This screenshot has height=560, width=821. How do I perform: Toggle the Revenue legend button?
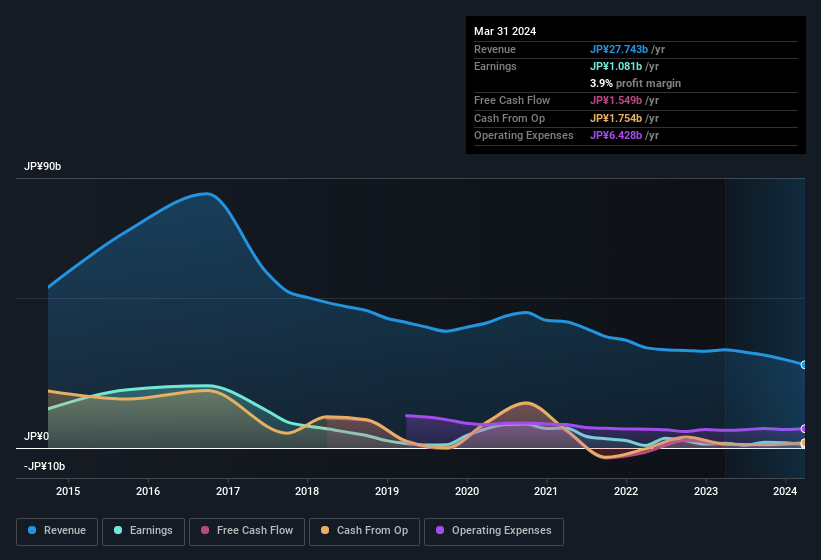click(x=57, y=531)
